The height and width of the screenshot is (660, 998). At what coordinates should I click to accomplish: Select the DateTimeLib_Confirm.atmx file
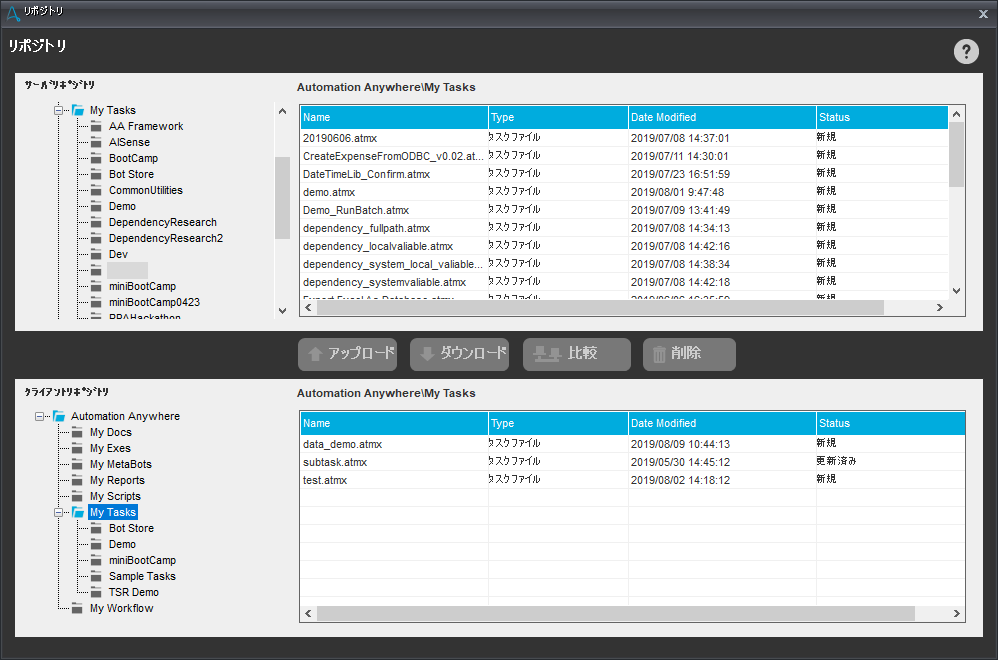(624, 174)
